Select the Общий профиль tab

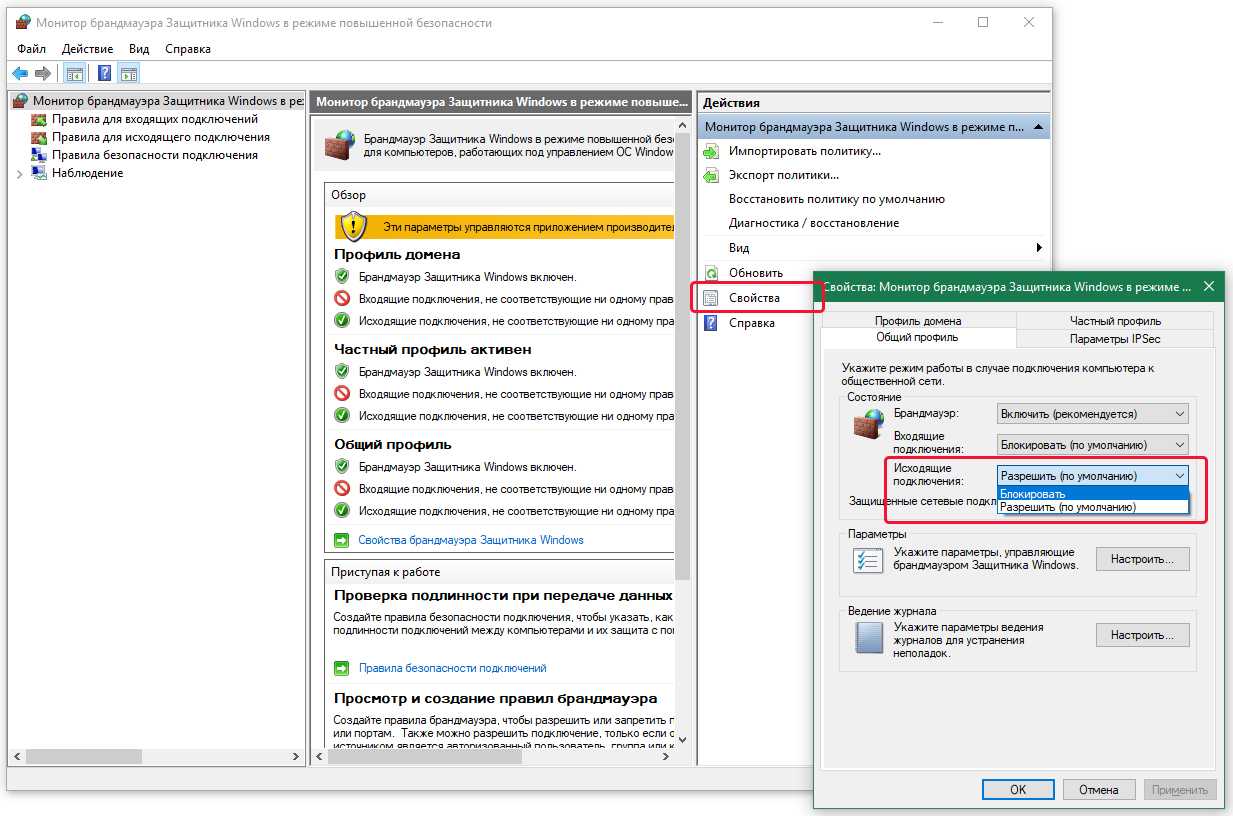pyautogui.click(x=917, y=338)
